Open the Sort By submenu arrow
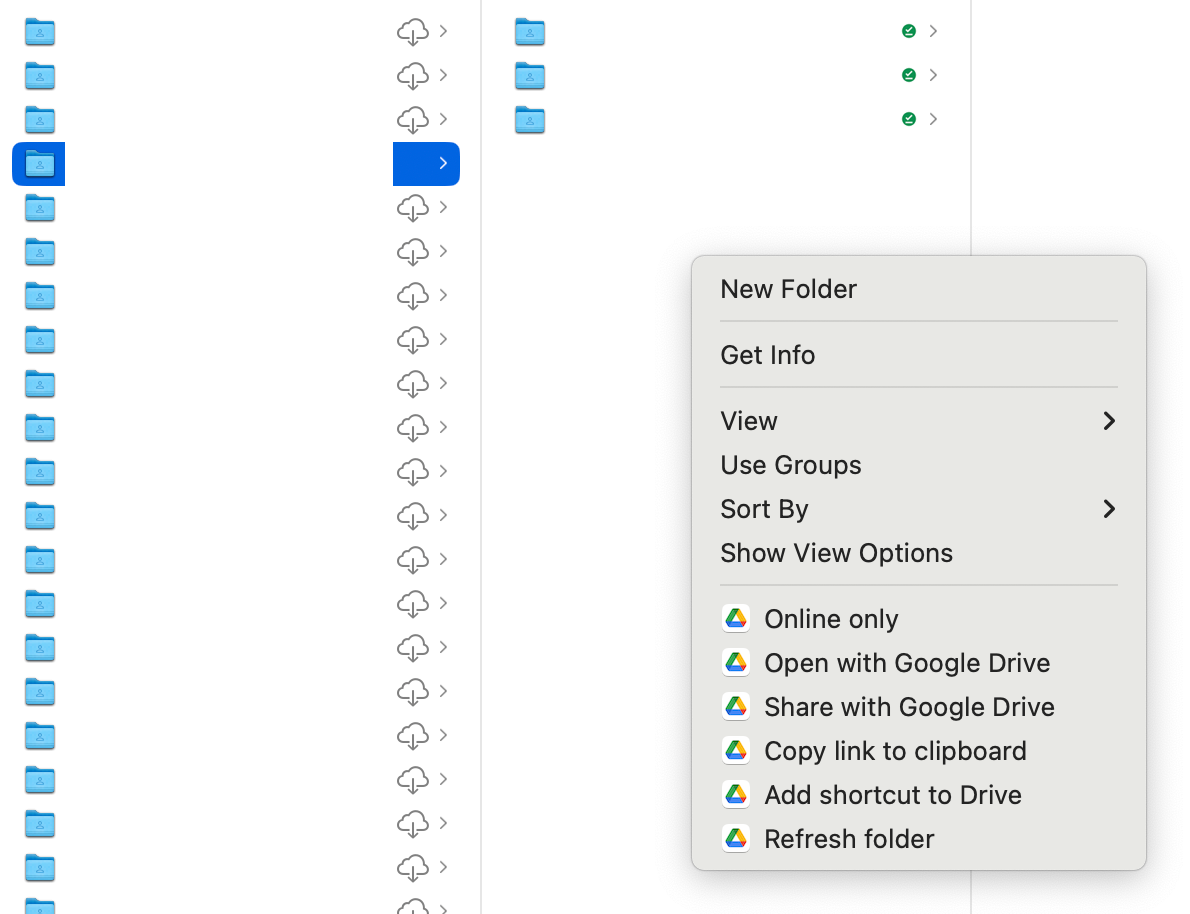The image size is (1190, 914). [1108, 509]
